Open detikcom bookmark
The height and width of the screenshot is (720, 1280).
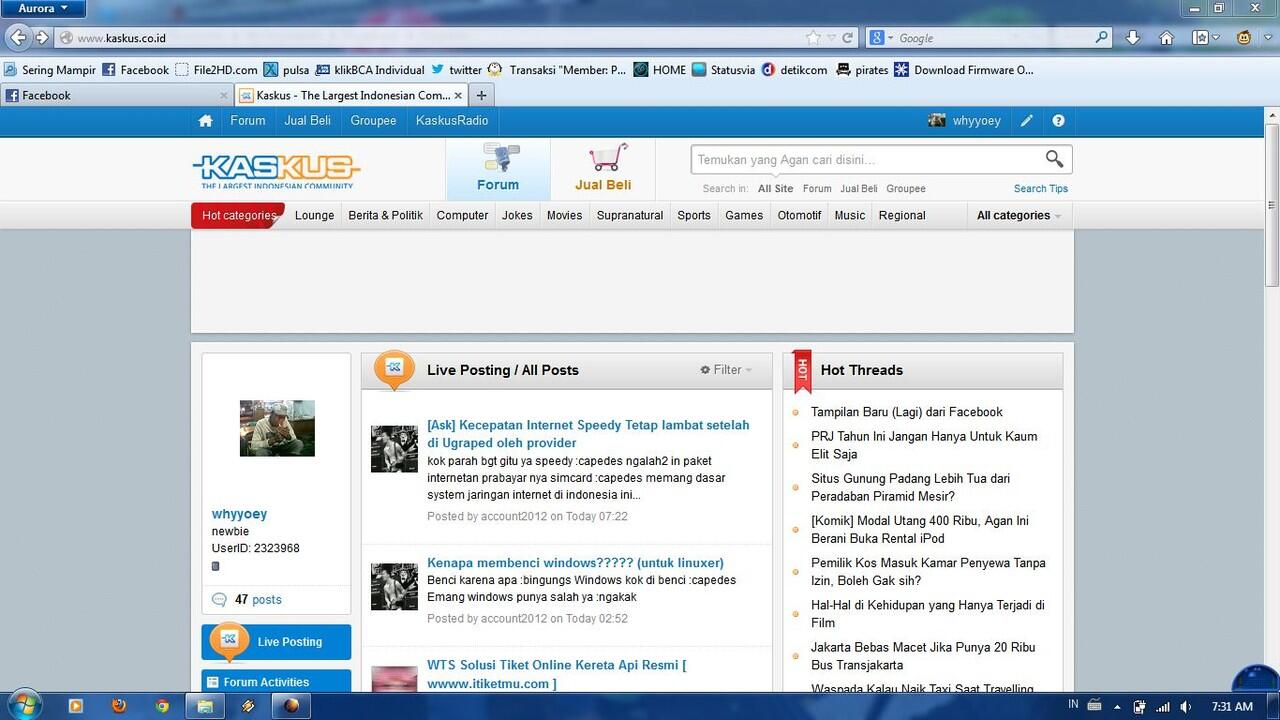794,70
